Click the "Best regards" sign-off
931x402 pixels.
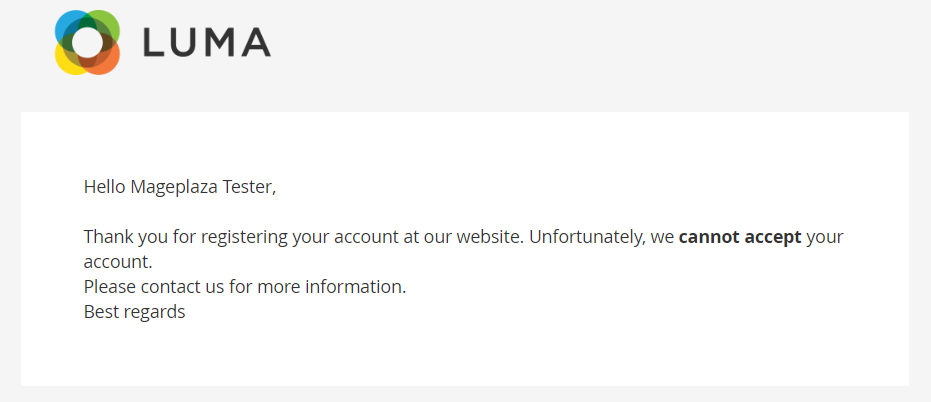click(x=134, y=312)
